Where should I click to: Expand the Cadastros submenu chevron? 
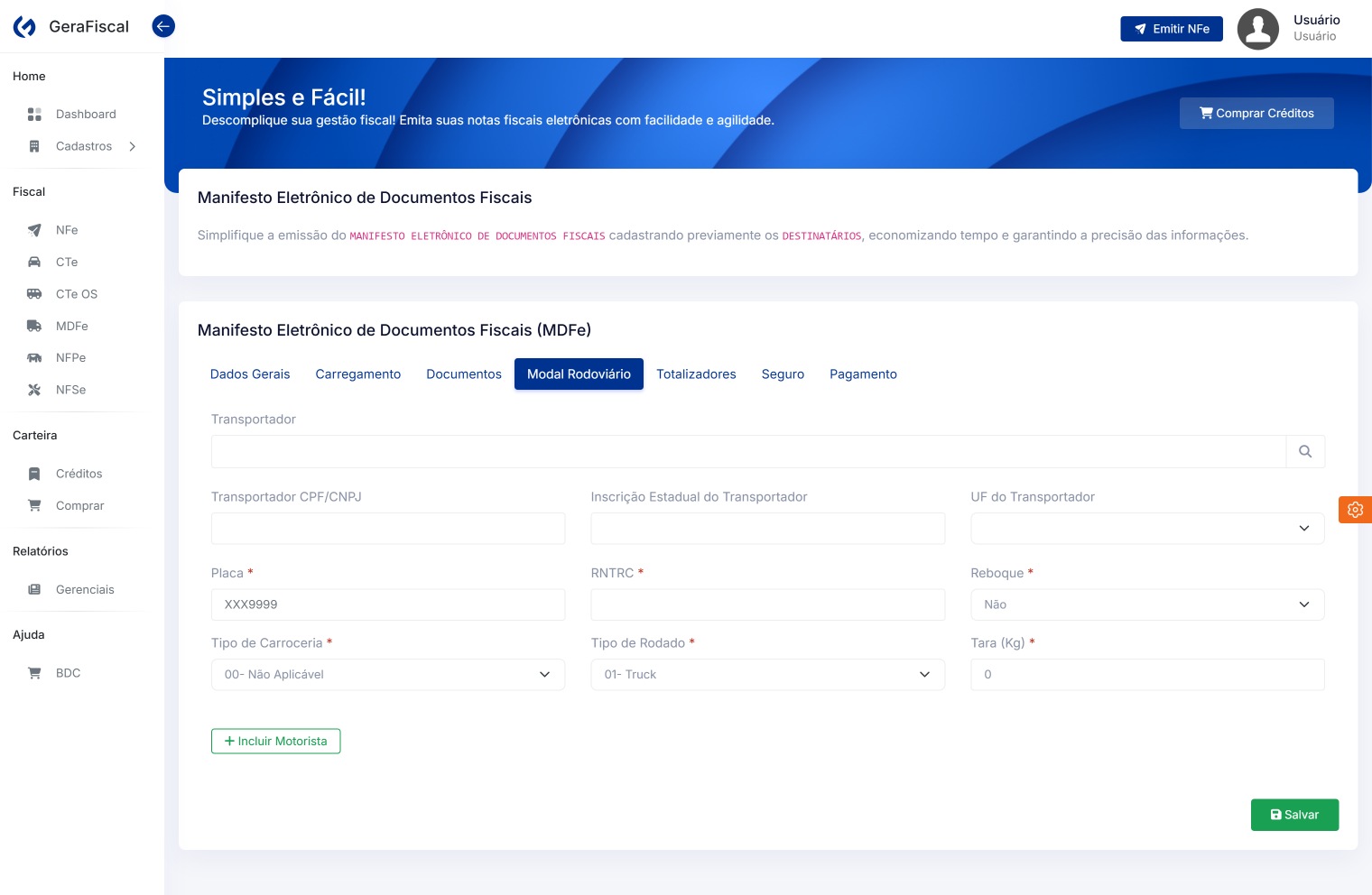point(133,146)
